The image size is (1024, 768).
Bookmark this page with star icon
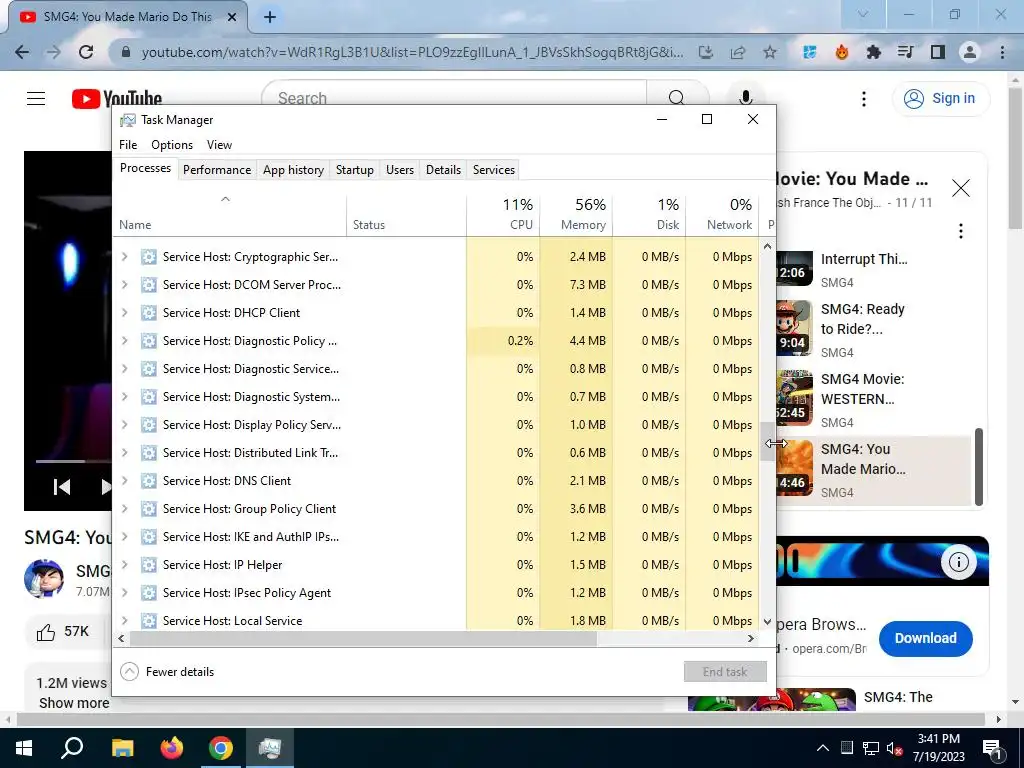coord(770,52)
